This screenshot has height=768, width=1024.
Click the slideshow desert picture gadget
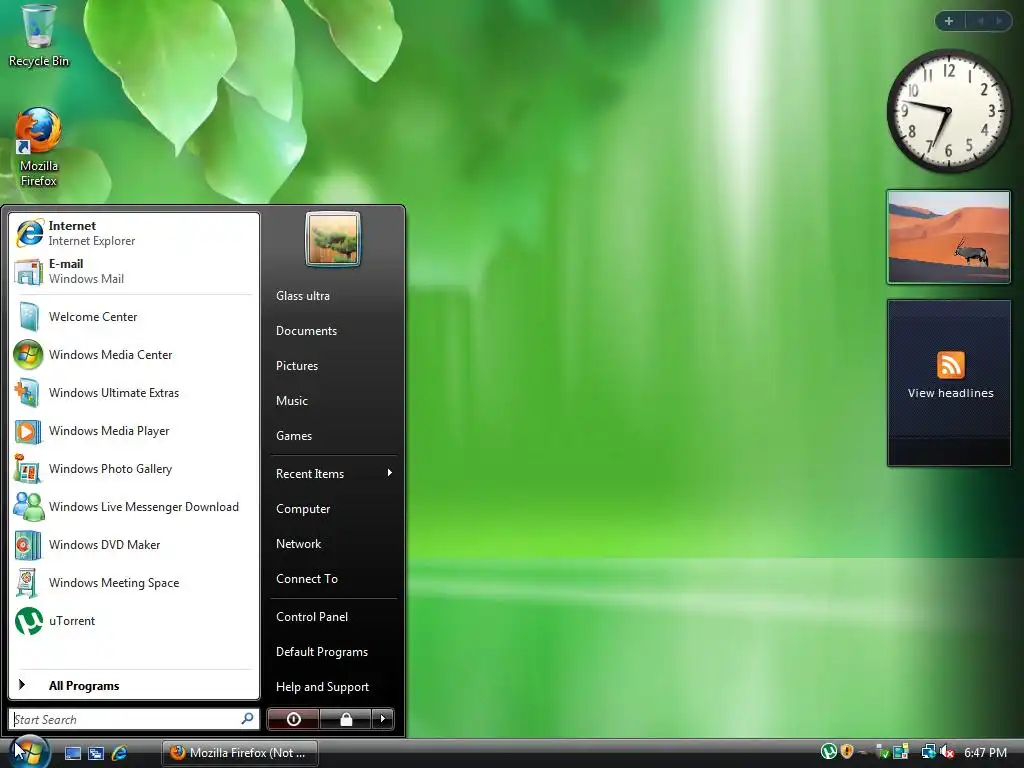point(948,237)
